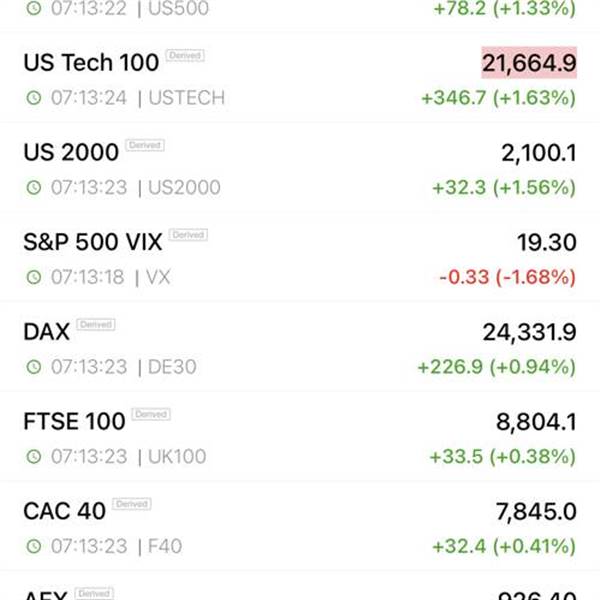Open the US 2000 index details
This screenshot has height=600, width=600.
point(300,168)
